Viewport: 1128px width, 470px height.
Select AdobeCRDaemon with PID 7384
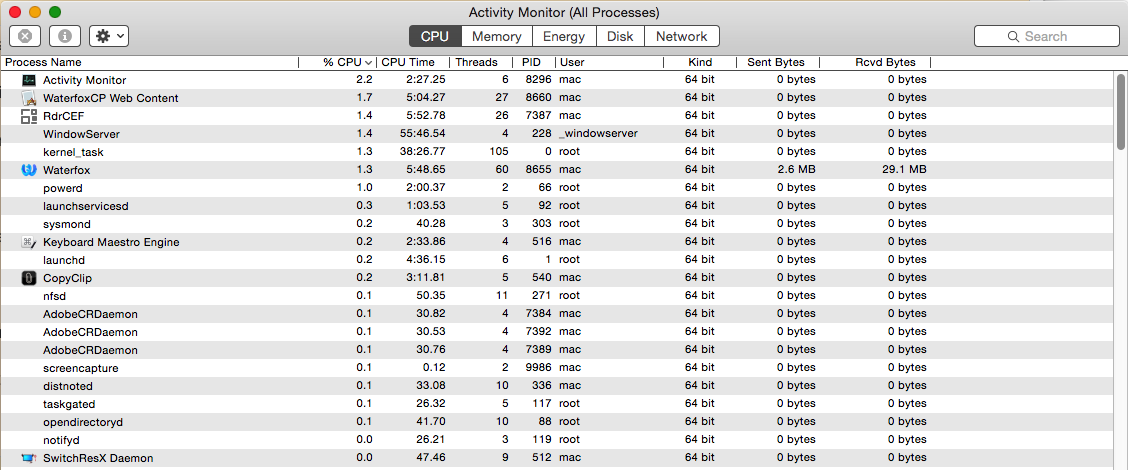558,314
